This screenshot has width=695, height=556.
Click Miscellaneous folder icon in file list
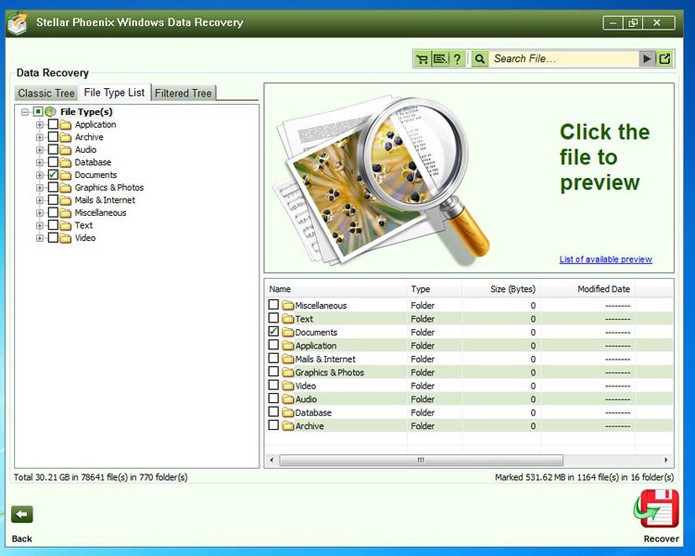pyautogui.click(x=288, y=305)
